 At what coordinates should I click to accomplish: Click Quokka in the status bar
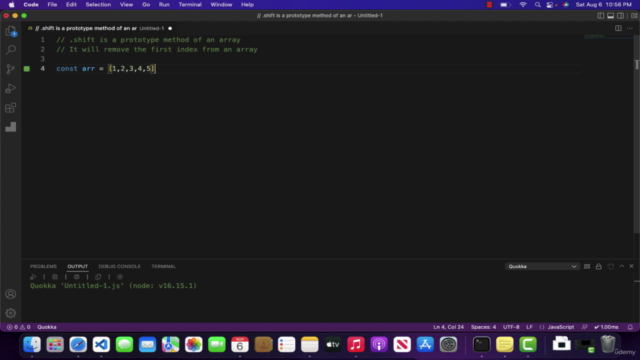pyautogui.click(x=47, y=327)
